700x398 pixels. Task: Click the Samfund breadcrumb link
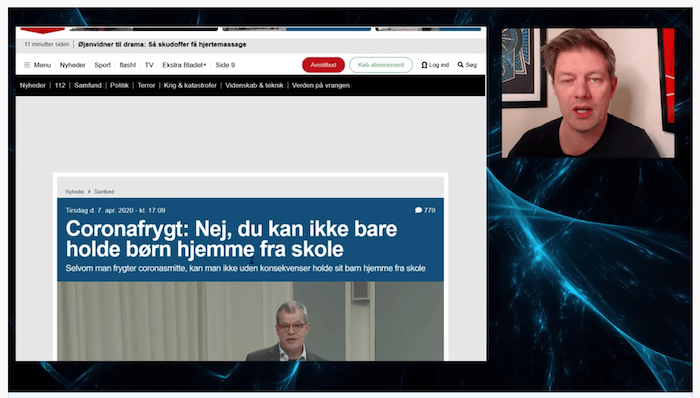coord(104,191)
